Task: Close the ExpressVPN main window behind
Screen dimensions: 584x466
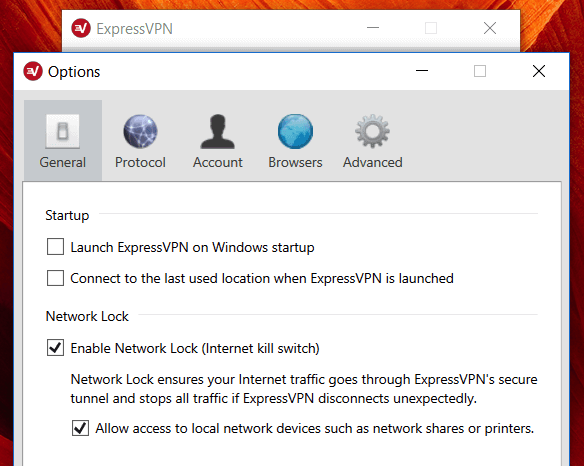Action: click(x=490, y=28)
